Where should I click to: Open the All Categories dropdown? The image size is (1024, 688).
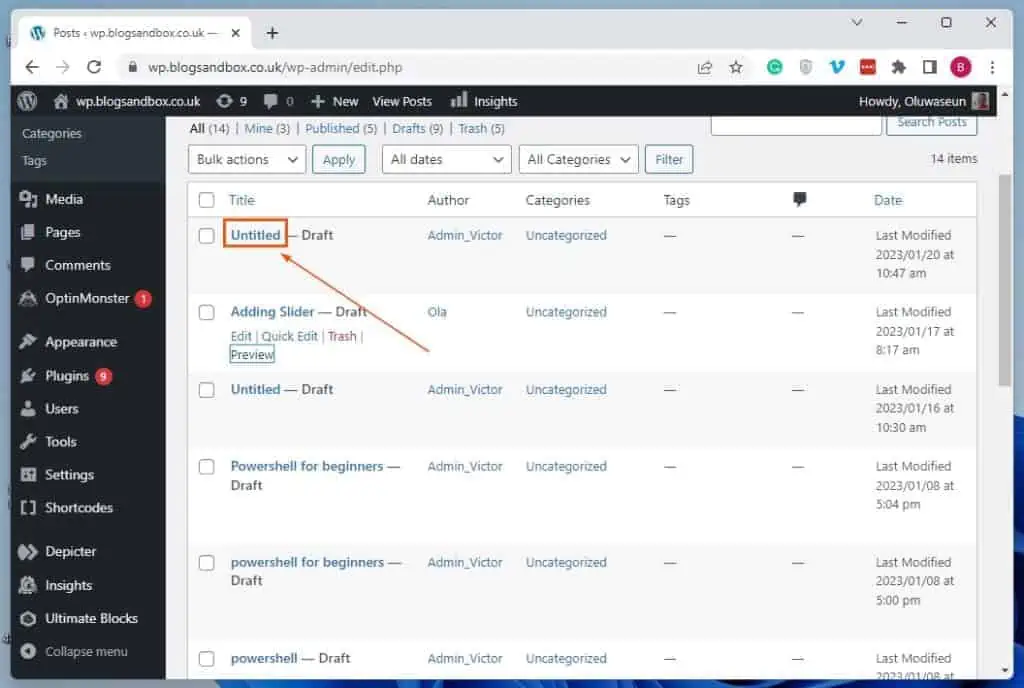578,159
